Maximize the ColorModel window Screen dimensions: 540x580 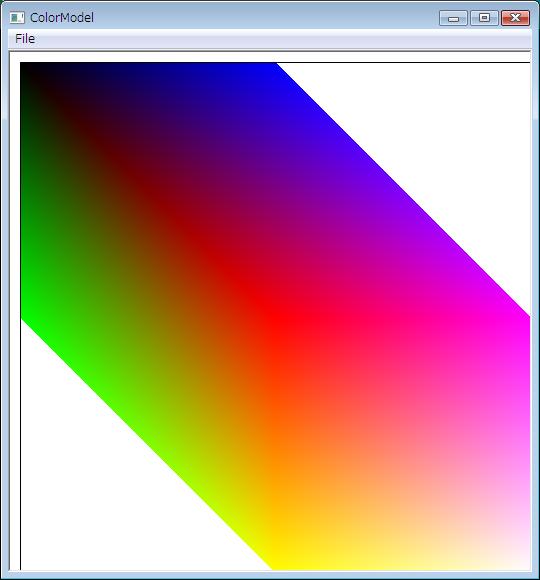point(484,18)
